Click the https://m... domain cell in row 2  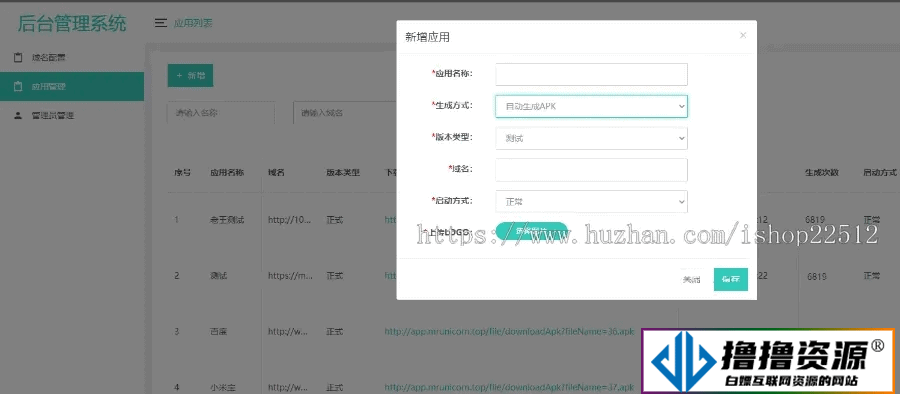point(290,276)
